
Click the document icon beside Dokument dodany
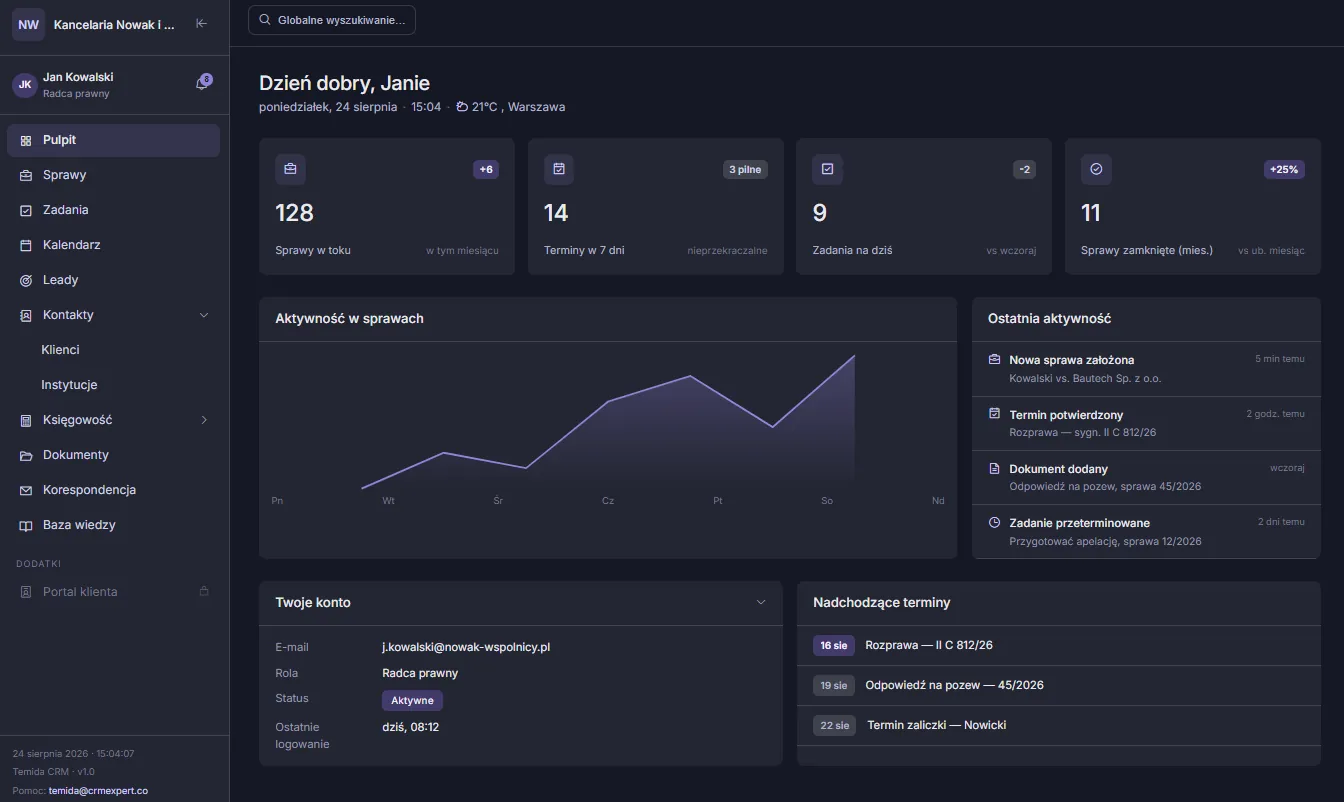click(x=994, y=468)
